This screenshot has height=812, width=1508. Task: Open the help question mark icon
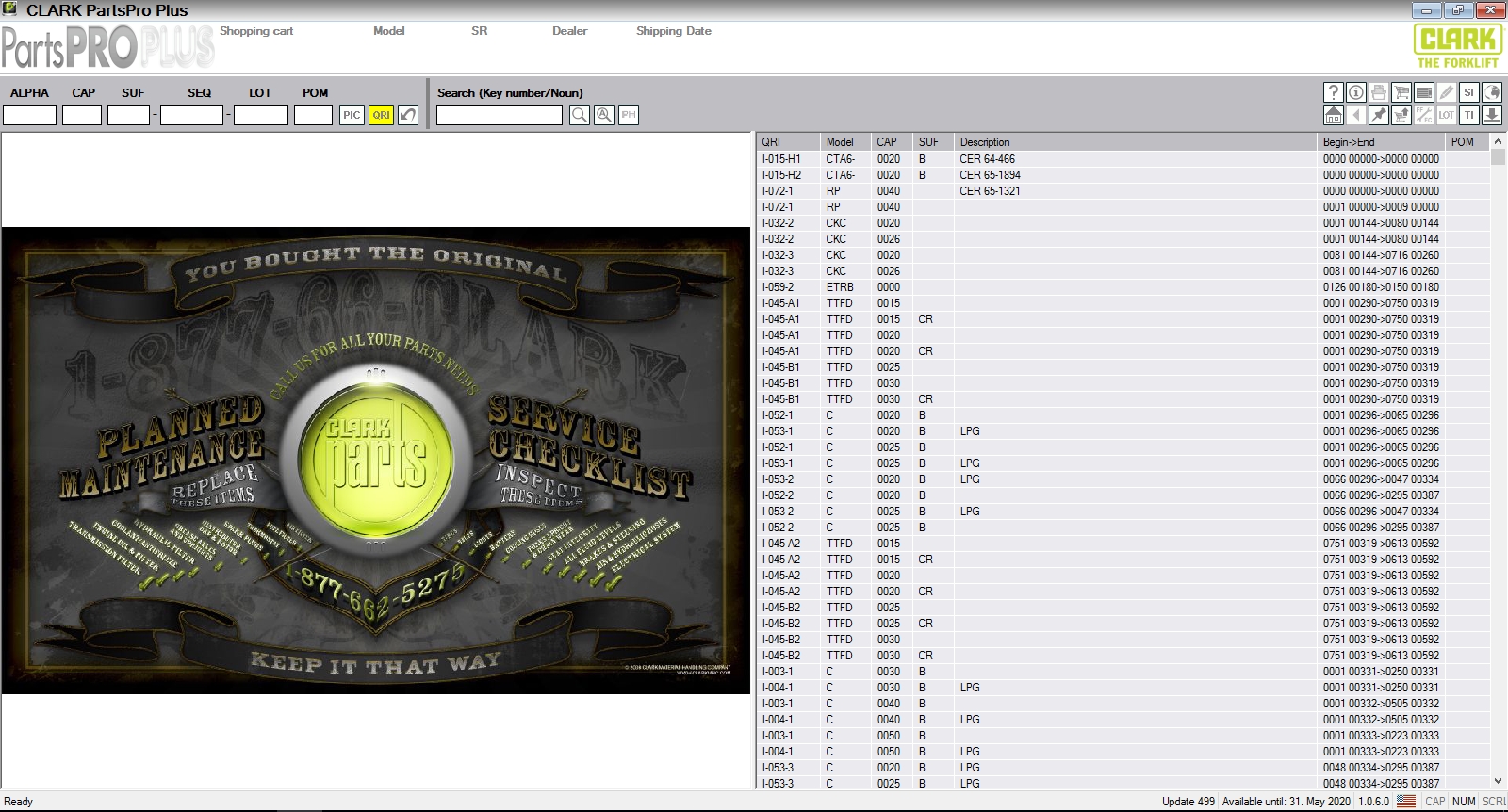(x=1333, y=92)
